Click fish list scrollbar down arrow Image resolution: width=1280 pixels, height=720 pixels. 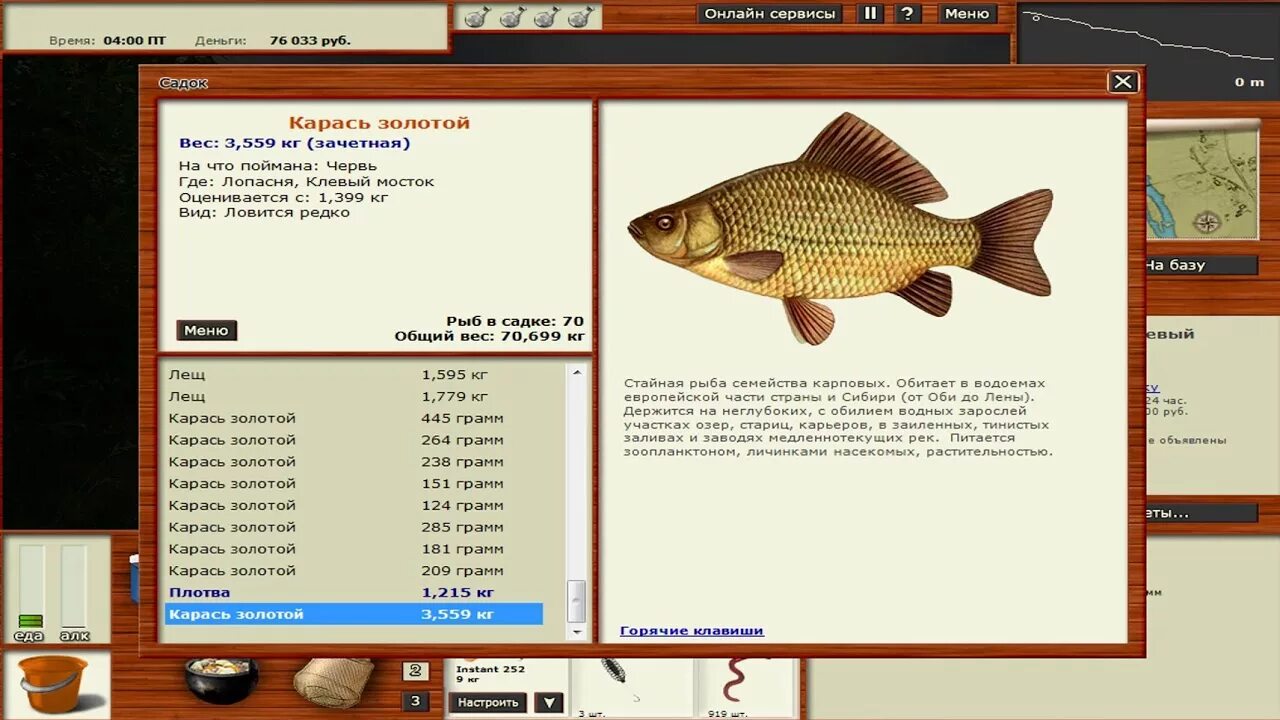[x=576, y=632]
